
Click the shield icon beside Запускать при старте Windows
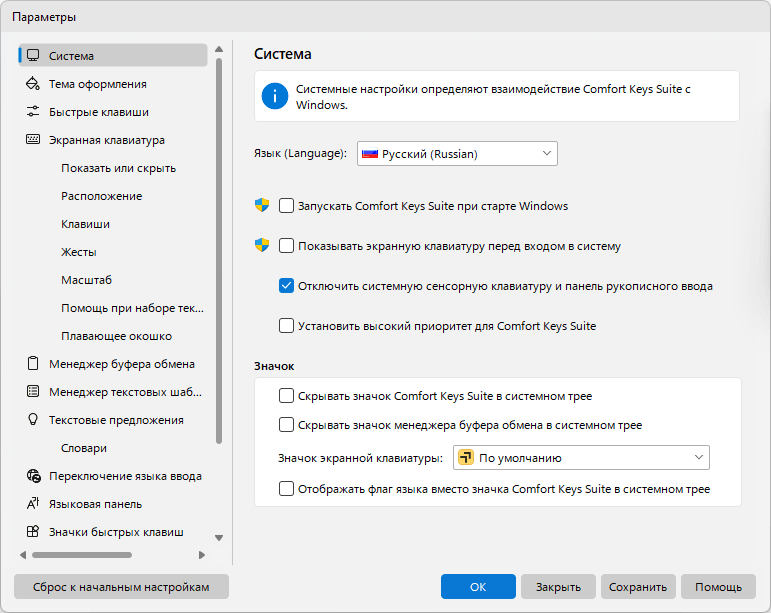click(x=262, y=205)
